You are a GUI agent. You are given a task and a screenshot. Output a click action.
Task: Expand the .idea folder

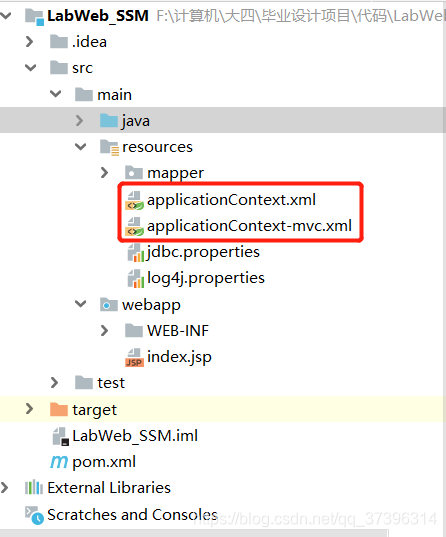coord(30,42)
